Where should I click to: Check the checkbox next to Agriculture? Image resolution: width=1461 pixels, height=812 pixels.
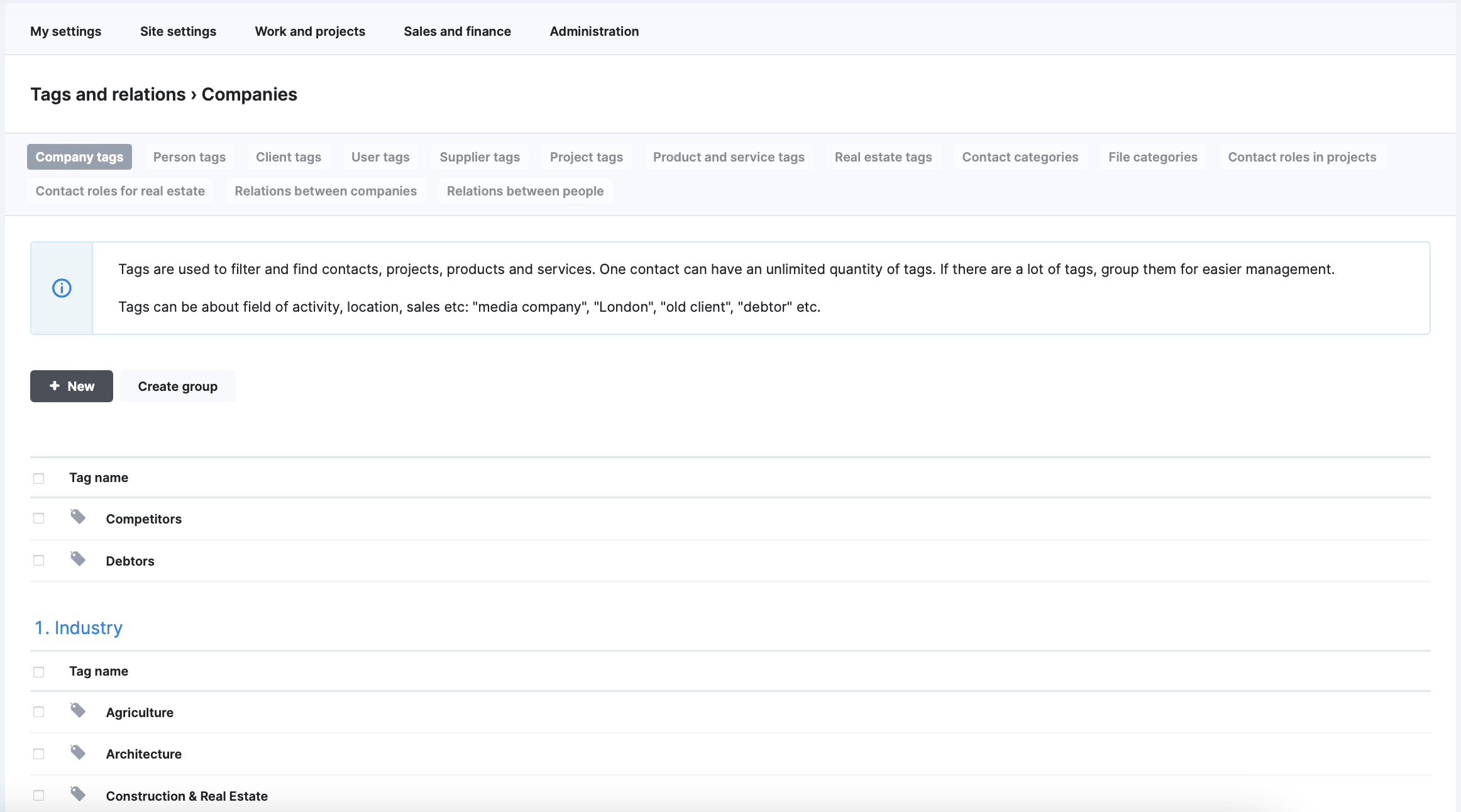[x=39, y=711]
